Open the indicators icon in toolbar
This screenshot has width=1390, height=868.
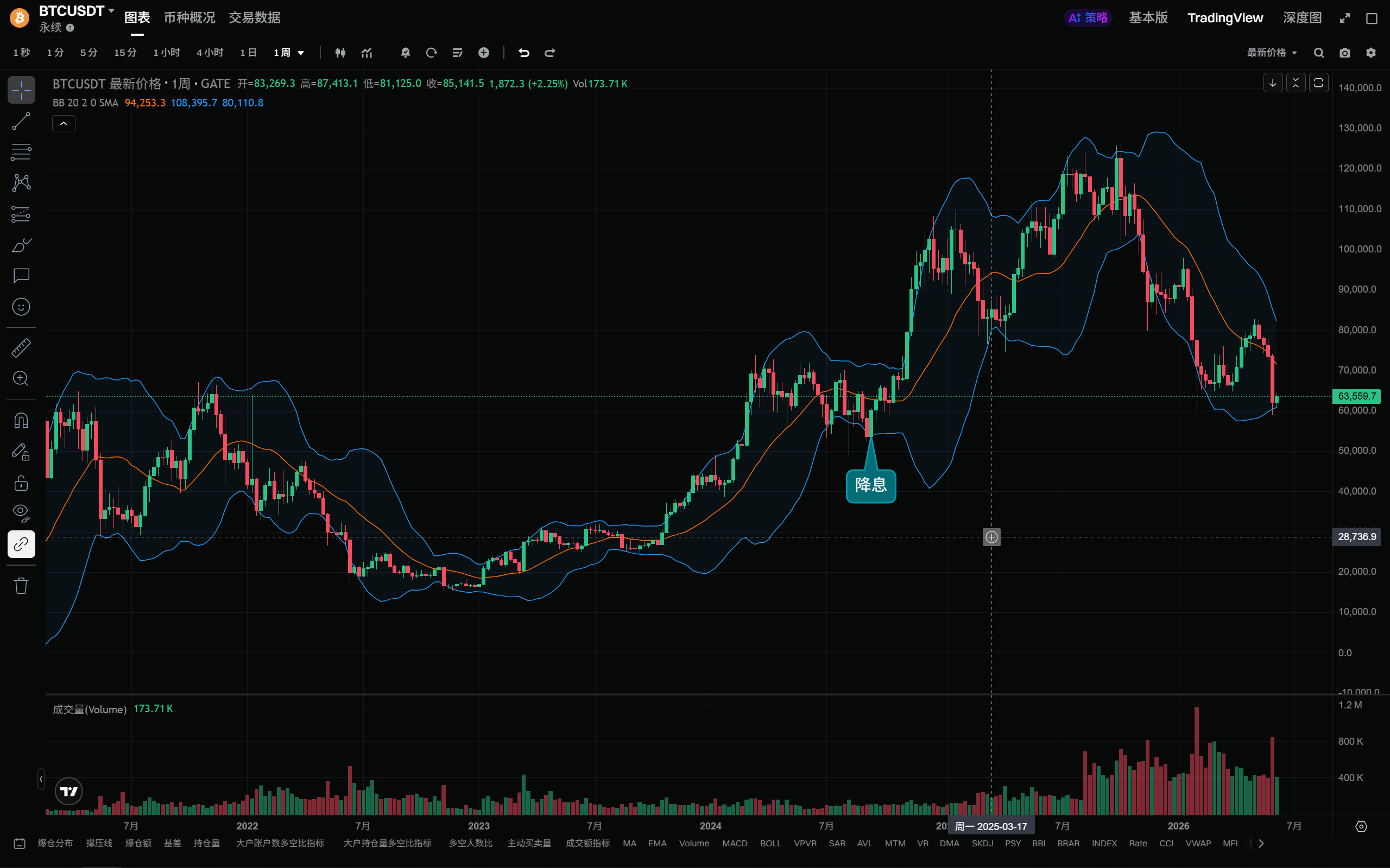[367, 53]
